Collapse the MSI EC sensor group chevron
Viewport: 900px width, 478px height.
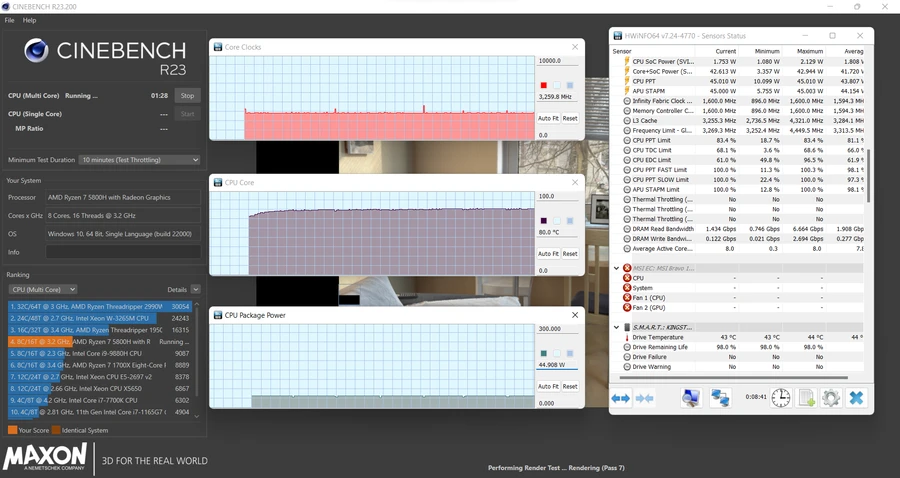(x=616, y=268)
